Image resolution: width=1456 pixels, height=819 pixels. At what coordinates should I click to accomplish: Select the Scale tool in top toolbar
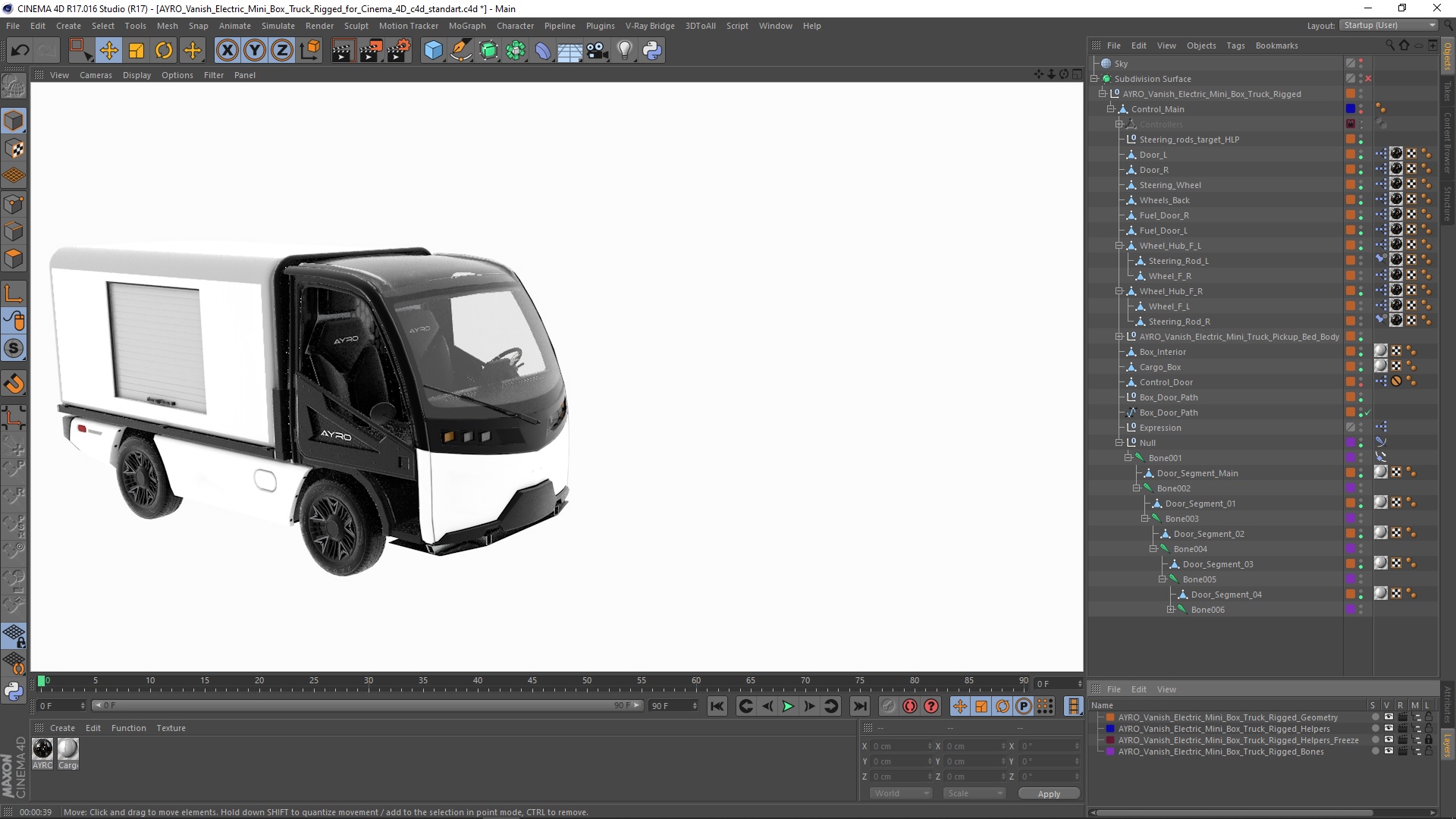(x=136, y=51)
